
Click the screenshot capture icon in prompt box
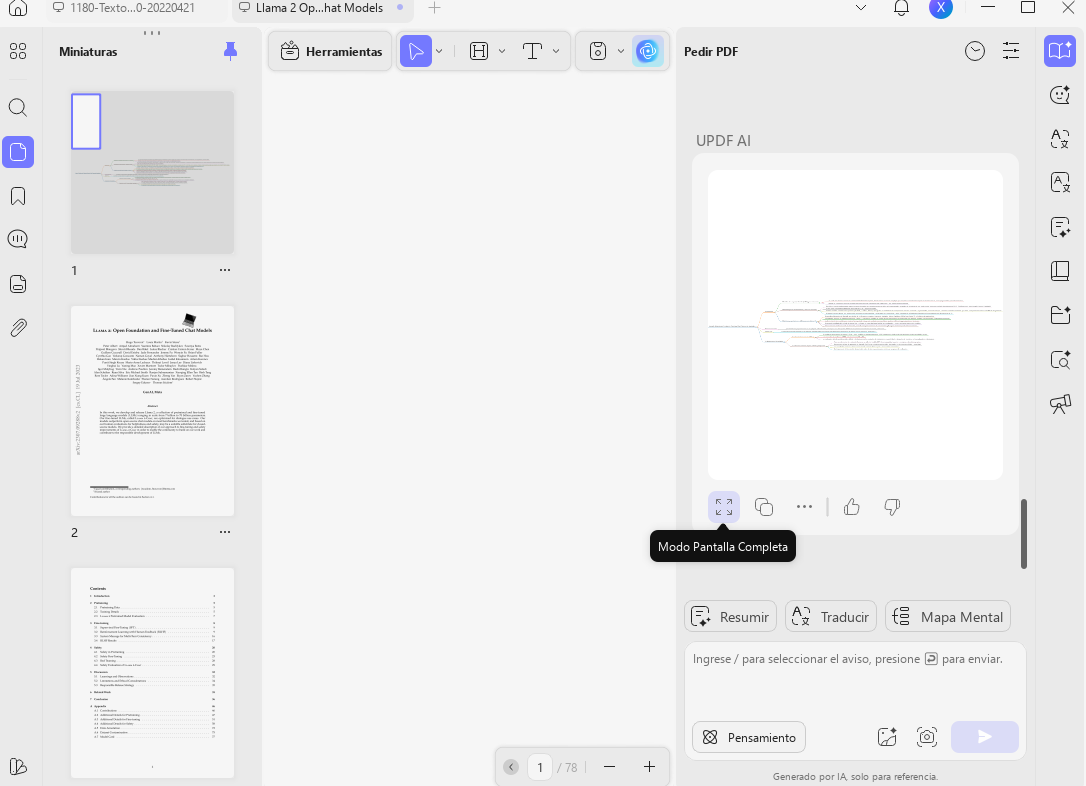pyautogui.click(x=927, y=737)
